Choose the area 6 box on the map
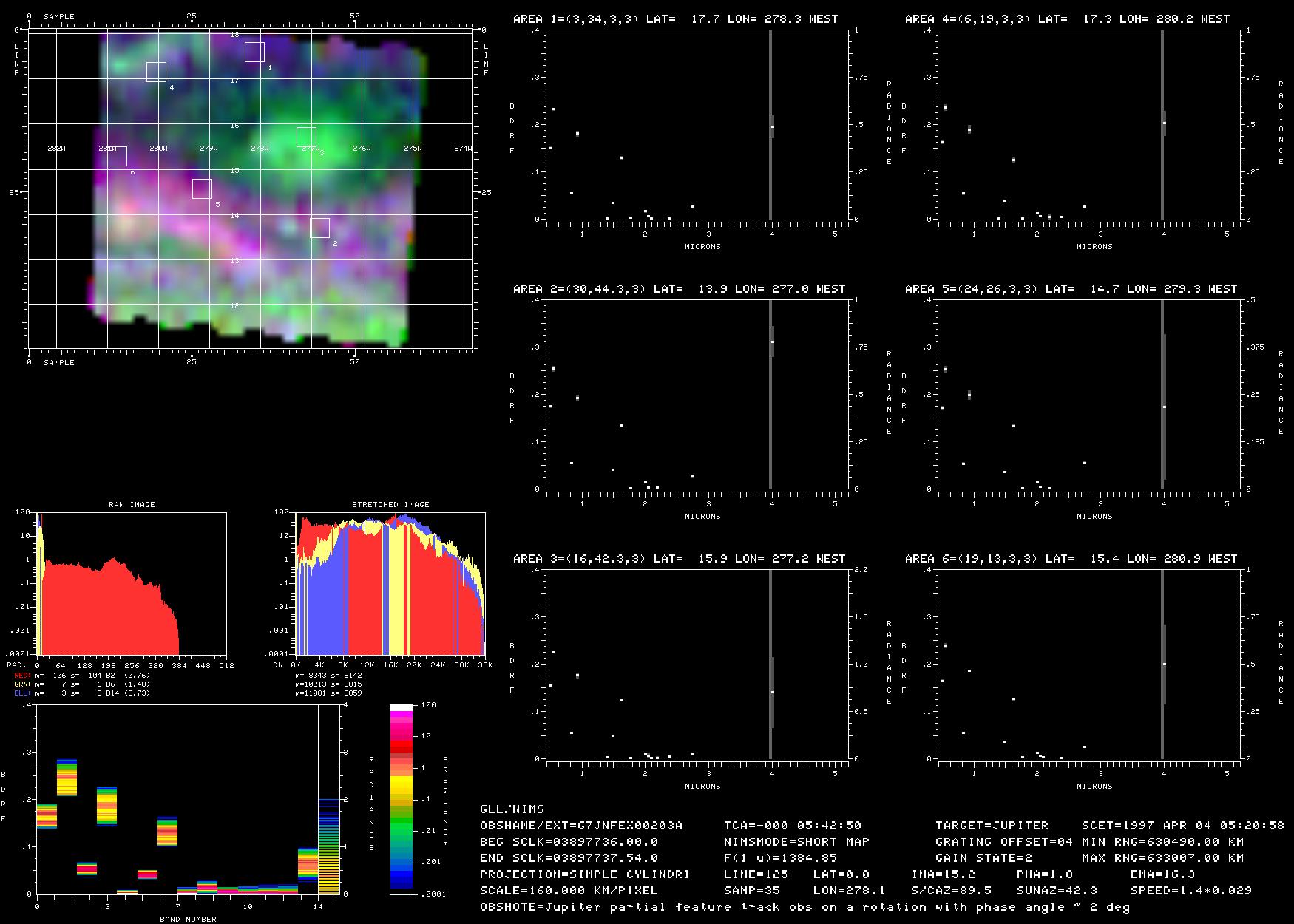The height and width of the screenshot is (924, 1294). pos(117,156)
